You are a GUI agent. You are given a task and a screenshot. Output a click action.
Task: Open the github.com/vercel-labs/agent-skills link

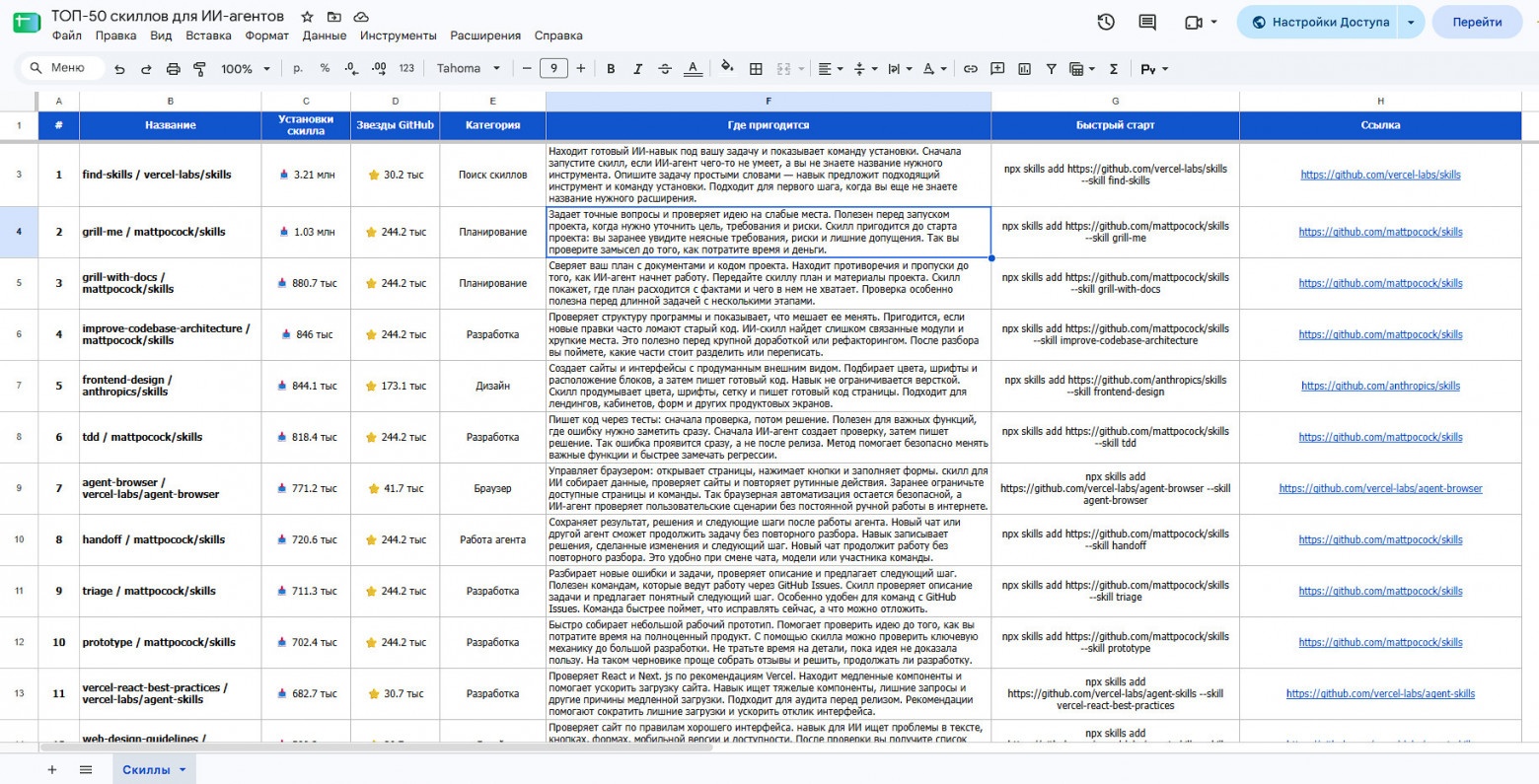point(1380,693)
